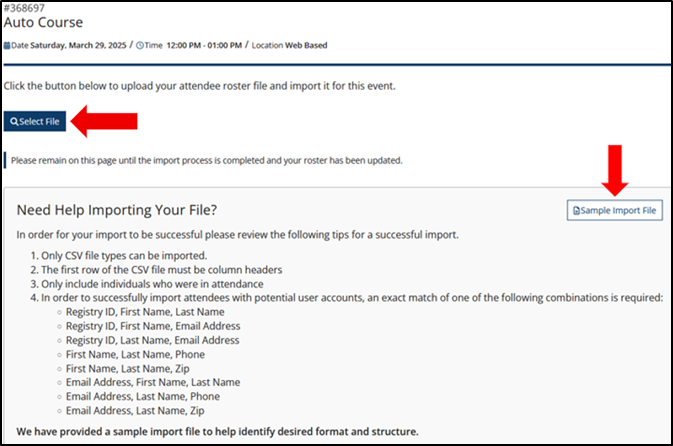Screen dimensions: 673x446
Task: Click the Need Help Importing Your File heading
Action: (117, 210)
